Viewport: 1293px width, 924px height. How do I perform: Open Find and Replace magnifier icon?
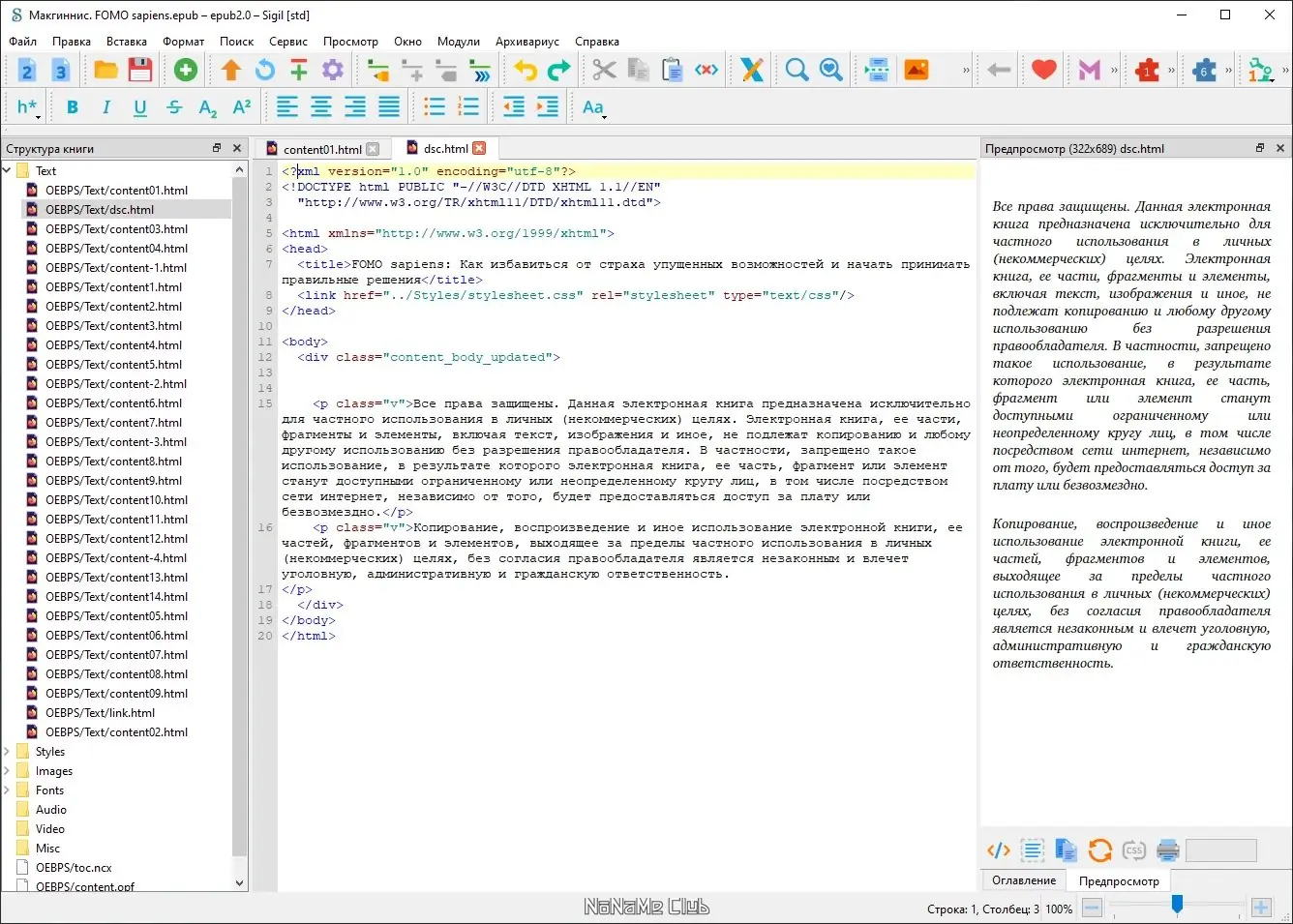click(797, 70)
